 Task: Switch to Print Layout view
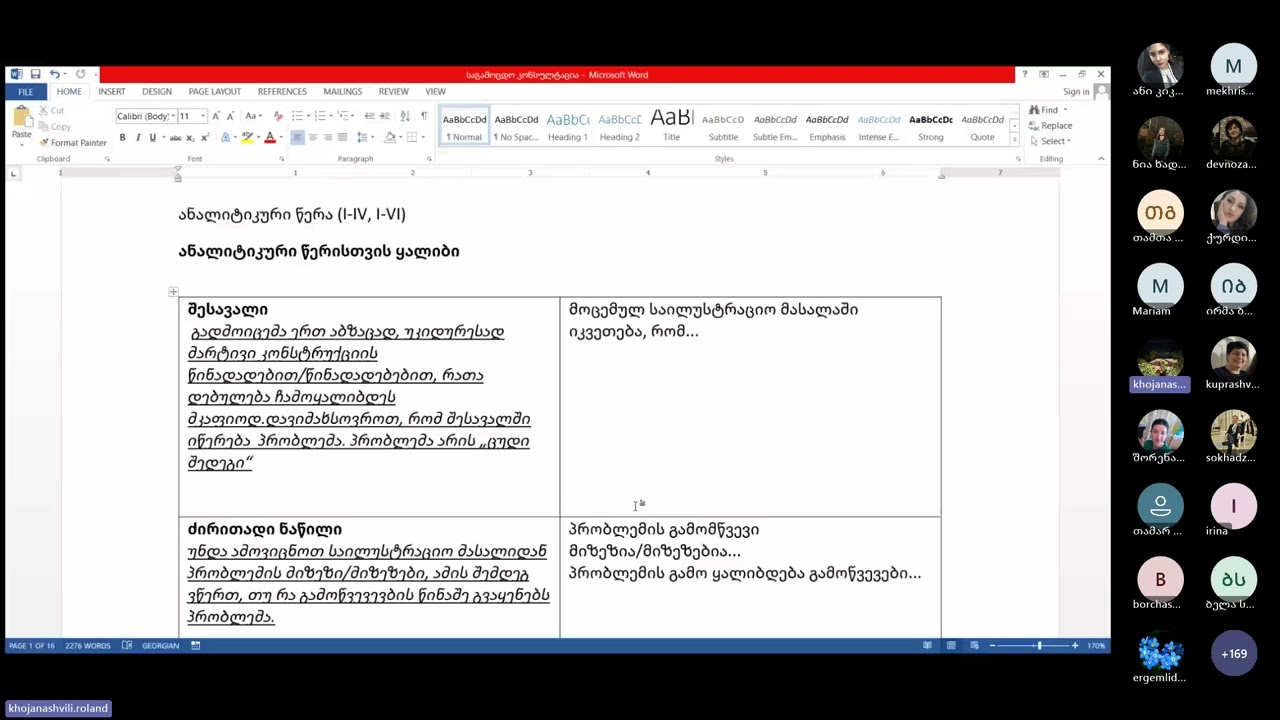click(951, 646)
